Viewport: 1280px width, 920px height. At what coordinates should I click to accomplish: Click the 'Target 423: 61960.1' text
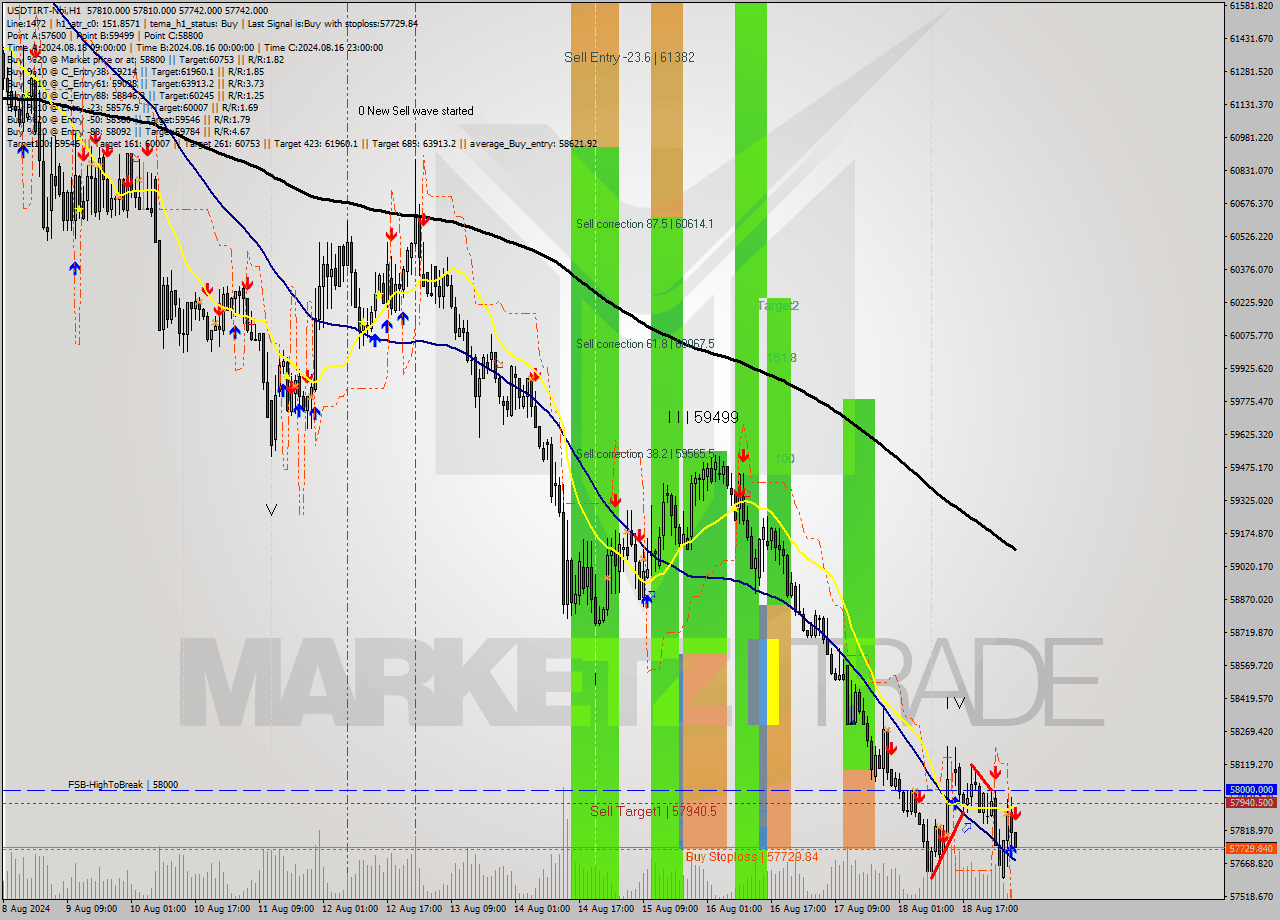tap(318, 144)
